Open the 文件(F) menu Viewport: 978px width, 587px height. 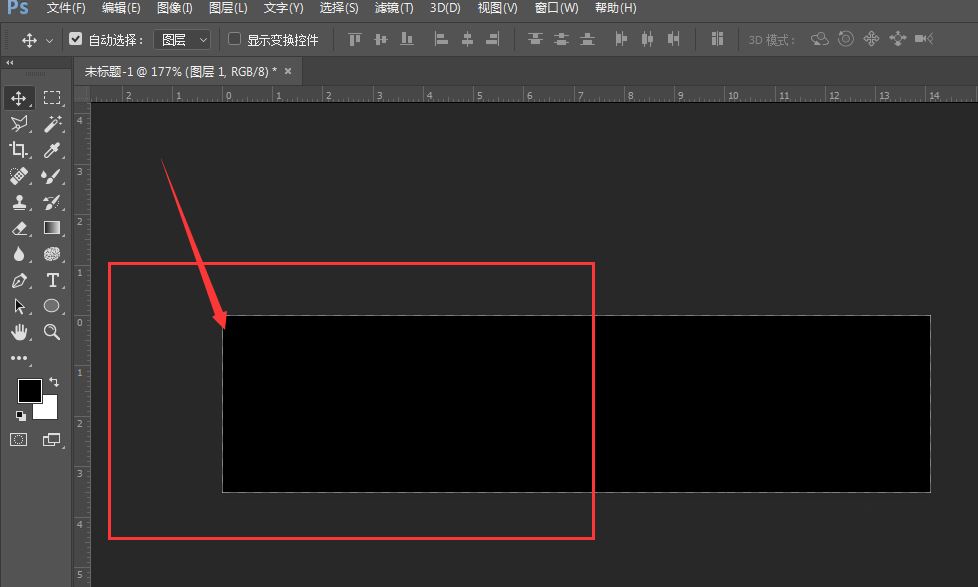pos(66,8)
